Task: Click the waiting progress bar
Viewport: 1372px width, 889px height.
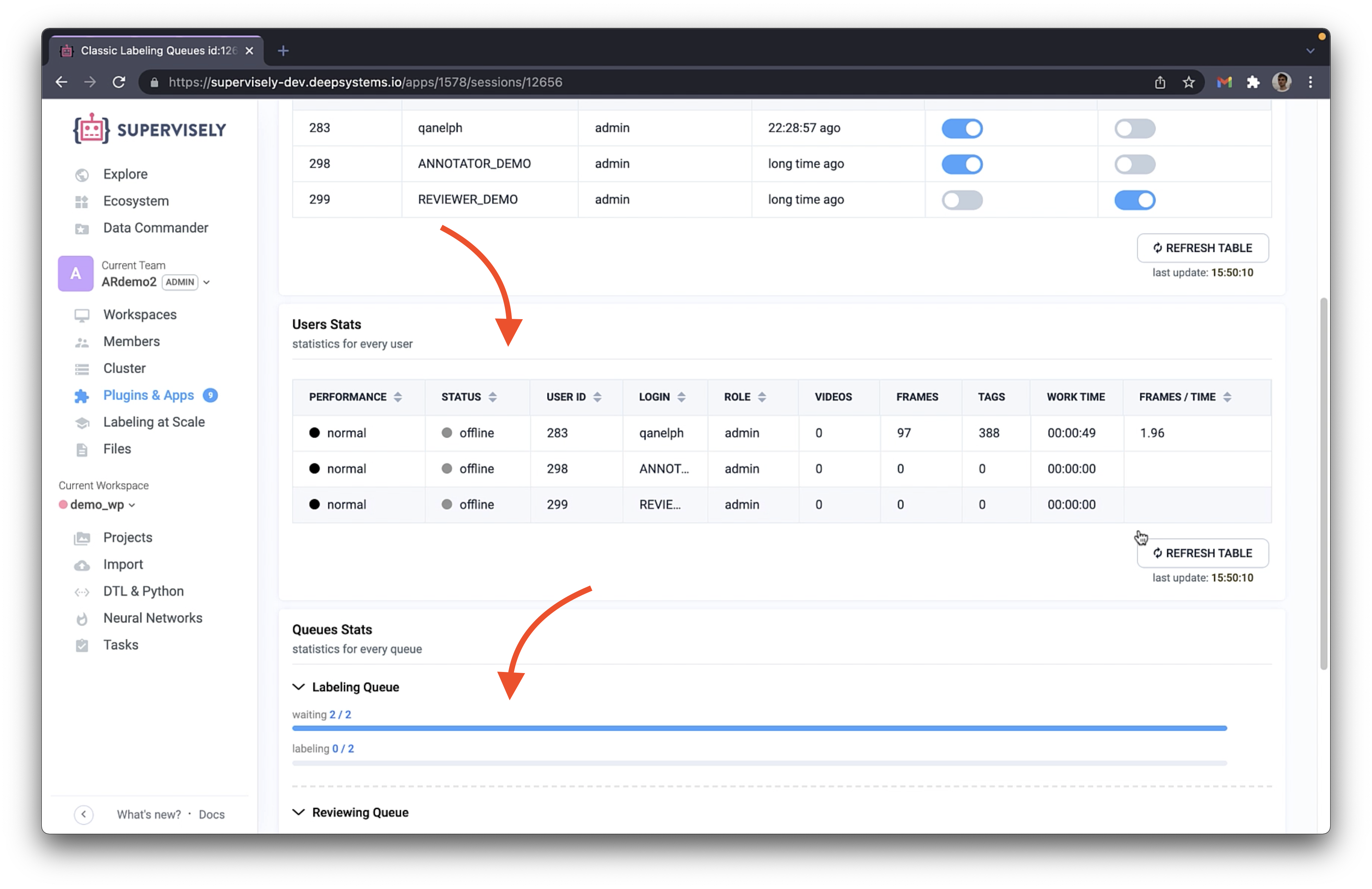Action: [x=759, y=729]
